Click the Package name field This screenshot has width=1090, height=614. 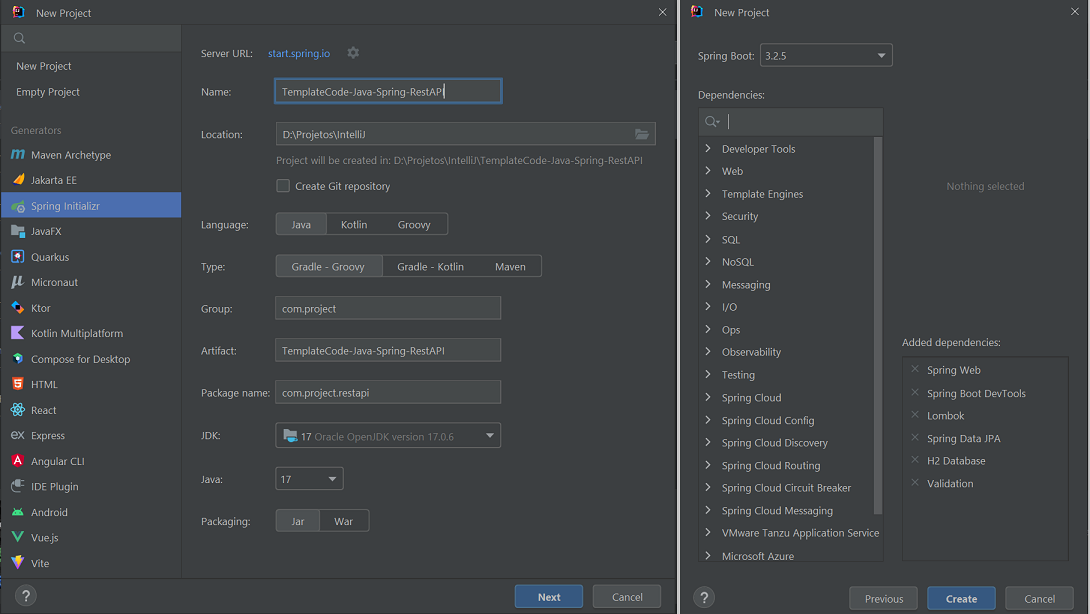(388, 392)
